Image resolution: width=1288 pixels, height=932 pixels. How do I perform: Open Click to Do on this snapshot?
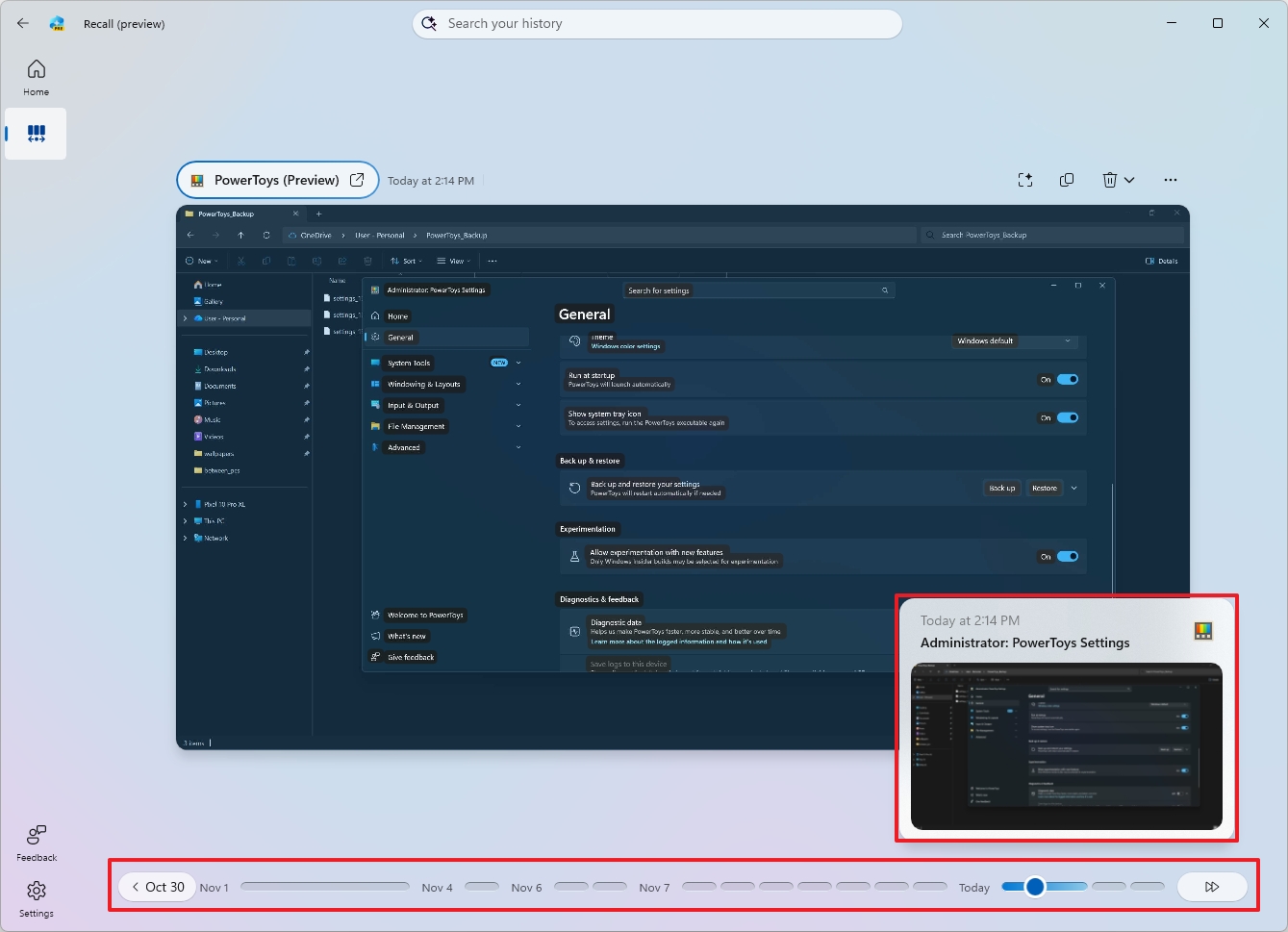pyautogui.click(x=1024, y=180)
